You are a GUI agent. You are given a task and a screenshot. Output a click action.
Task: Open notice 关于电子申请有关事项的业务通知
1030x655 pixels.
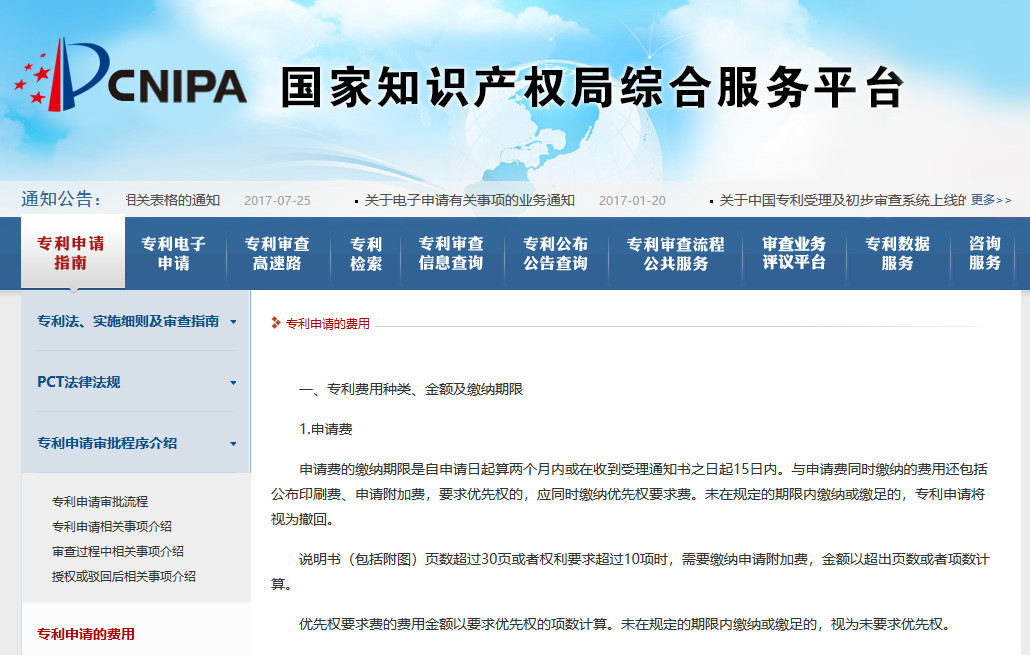(x=469, y=200)
